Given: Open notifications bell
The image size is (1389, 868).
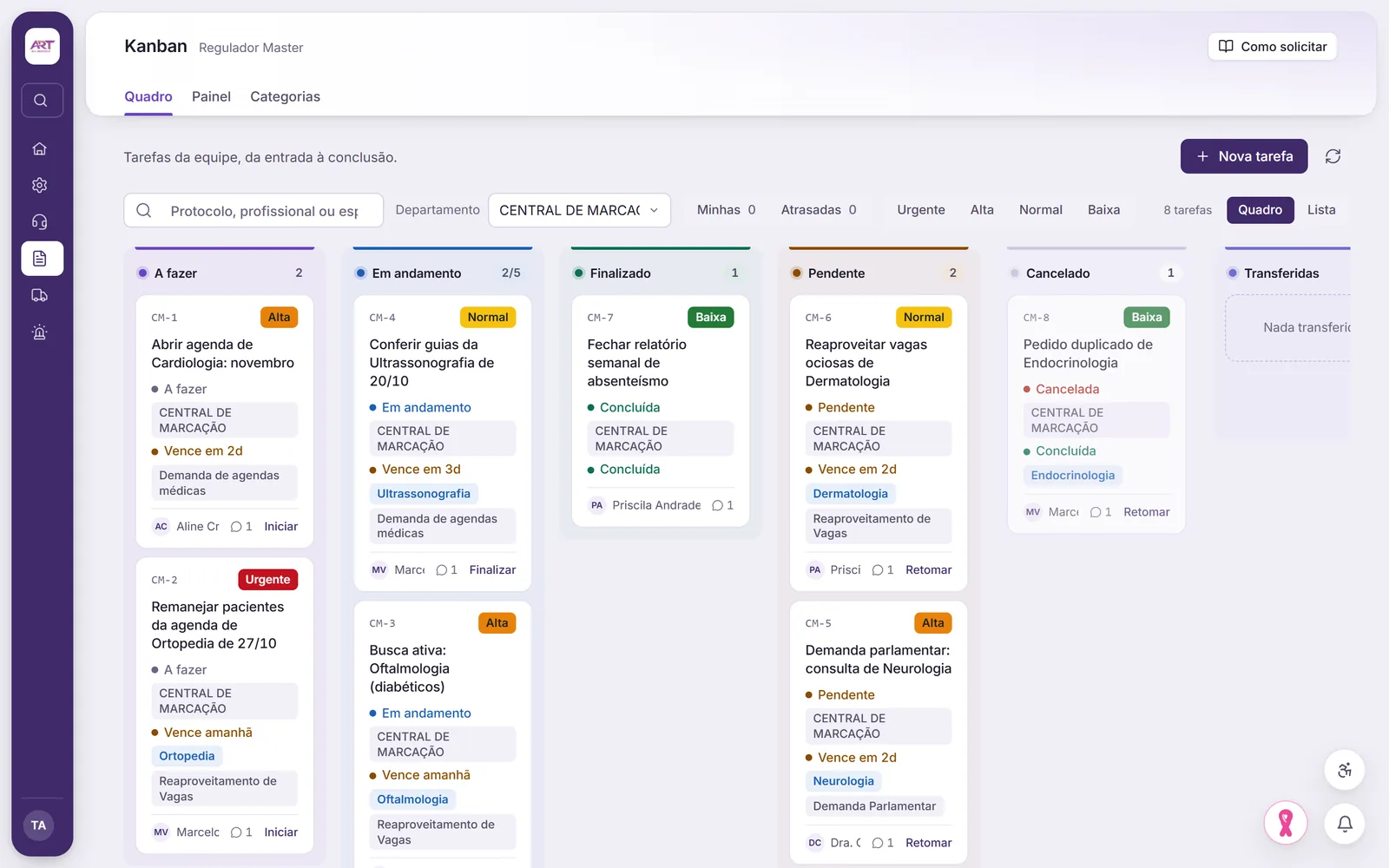Looking at the screenshot, I should tap(1345, 824).
